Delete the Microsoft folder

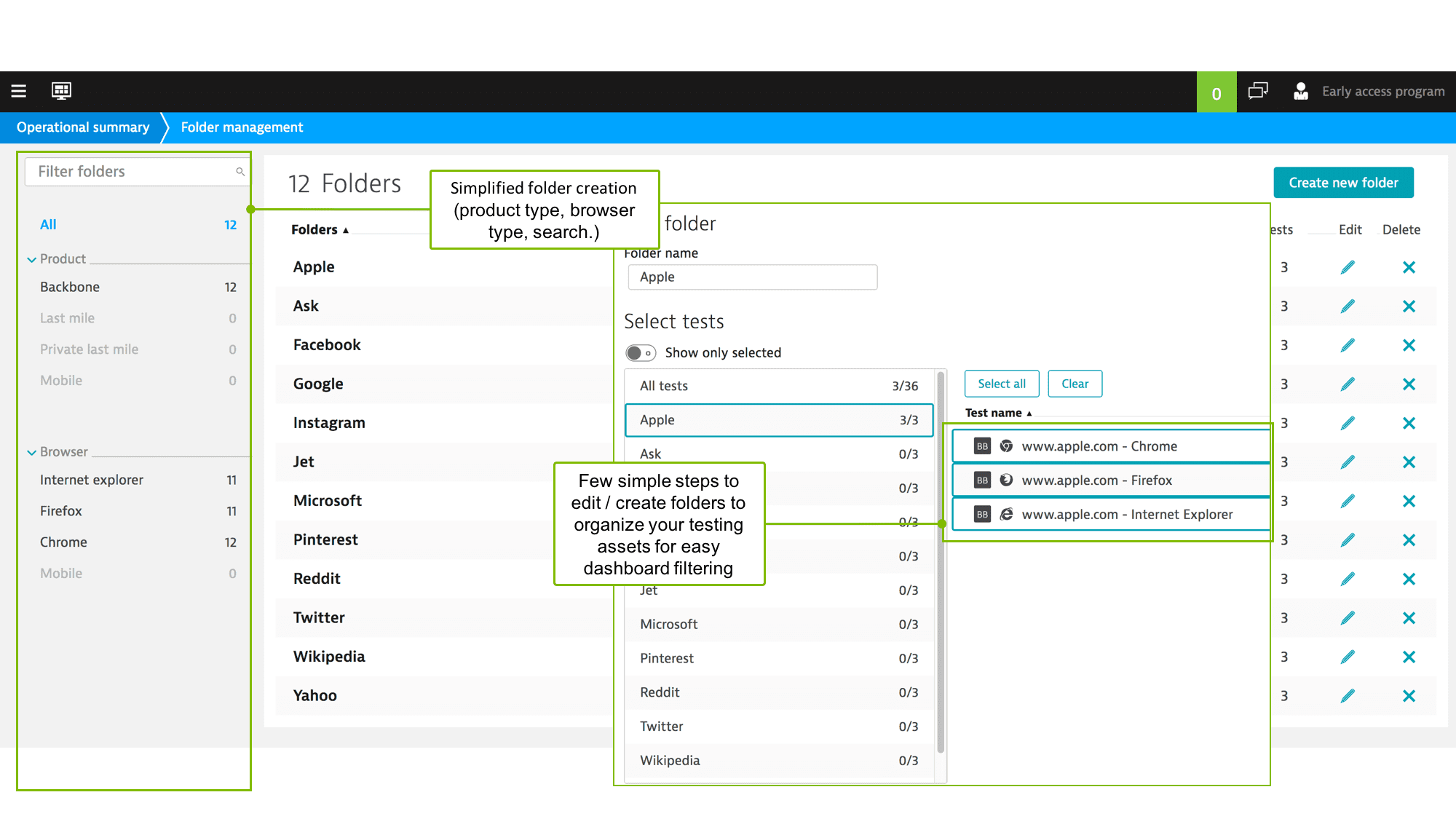coord(1409,501)
